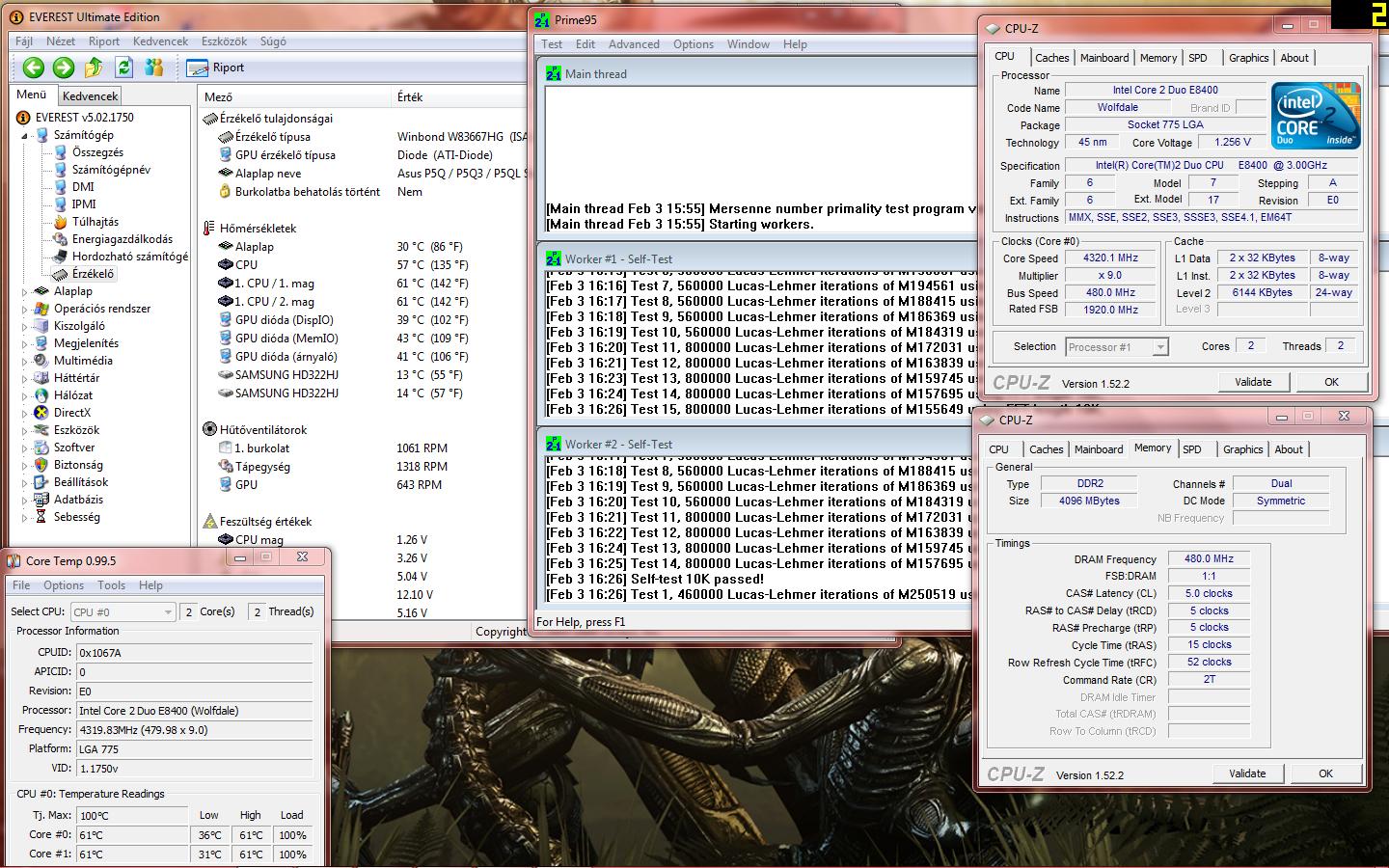Screen dimensions: 1389x868
Task: Expand the Alaplap tree node
Action: point(26,291)
